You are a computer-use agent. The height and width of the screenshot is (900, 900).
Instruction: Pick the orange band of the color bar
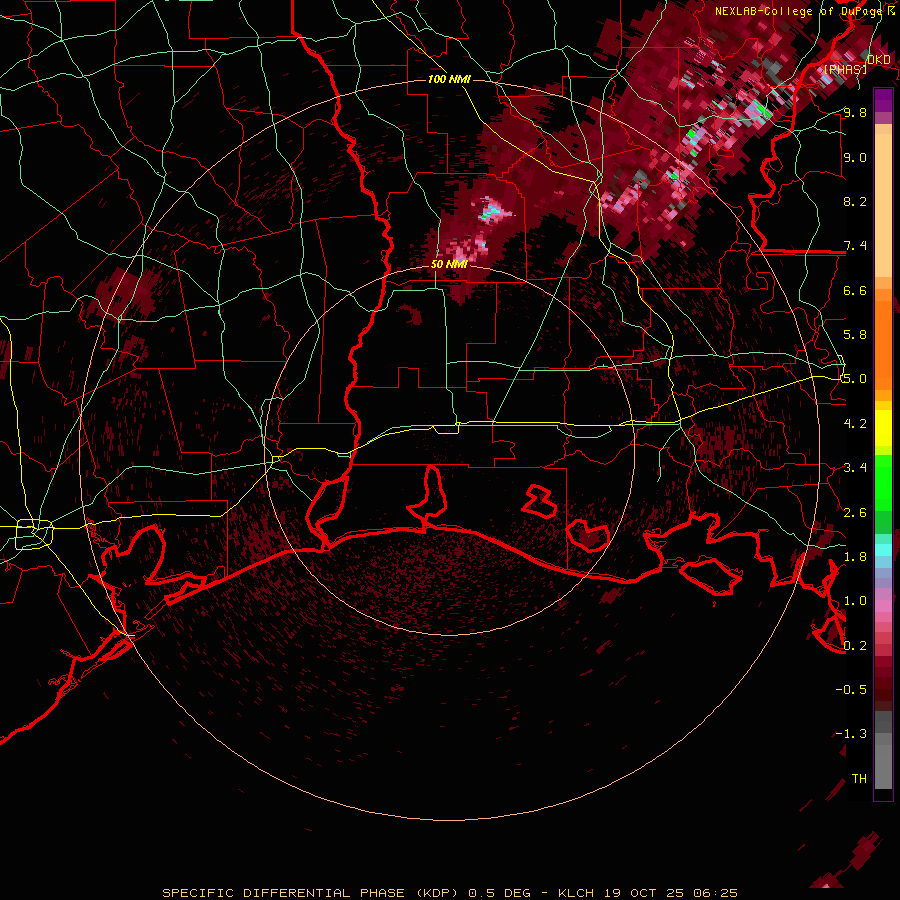tap(883, 345)
